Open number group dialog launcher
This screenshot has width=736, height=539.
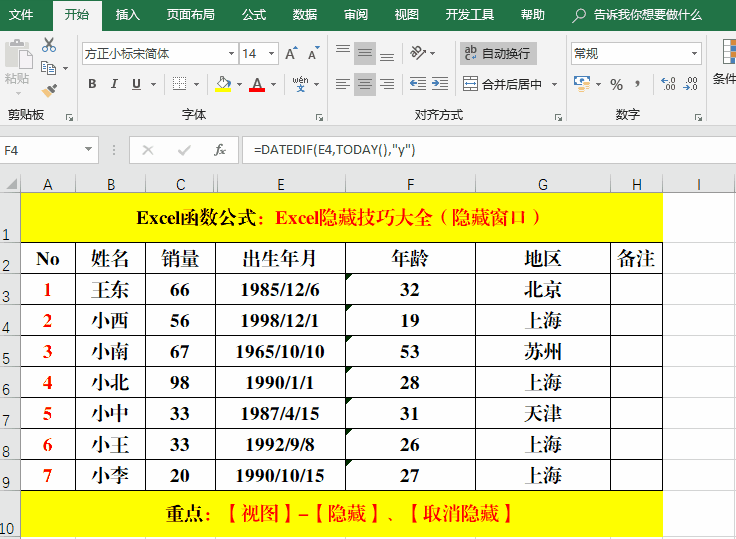pyautogui.click(x=698, y=117)
